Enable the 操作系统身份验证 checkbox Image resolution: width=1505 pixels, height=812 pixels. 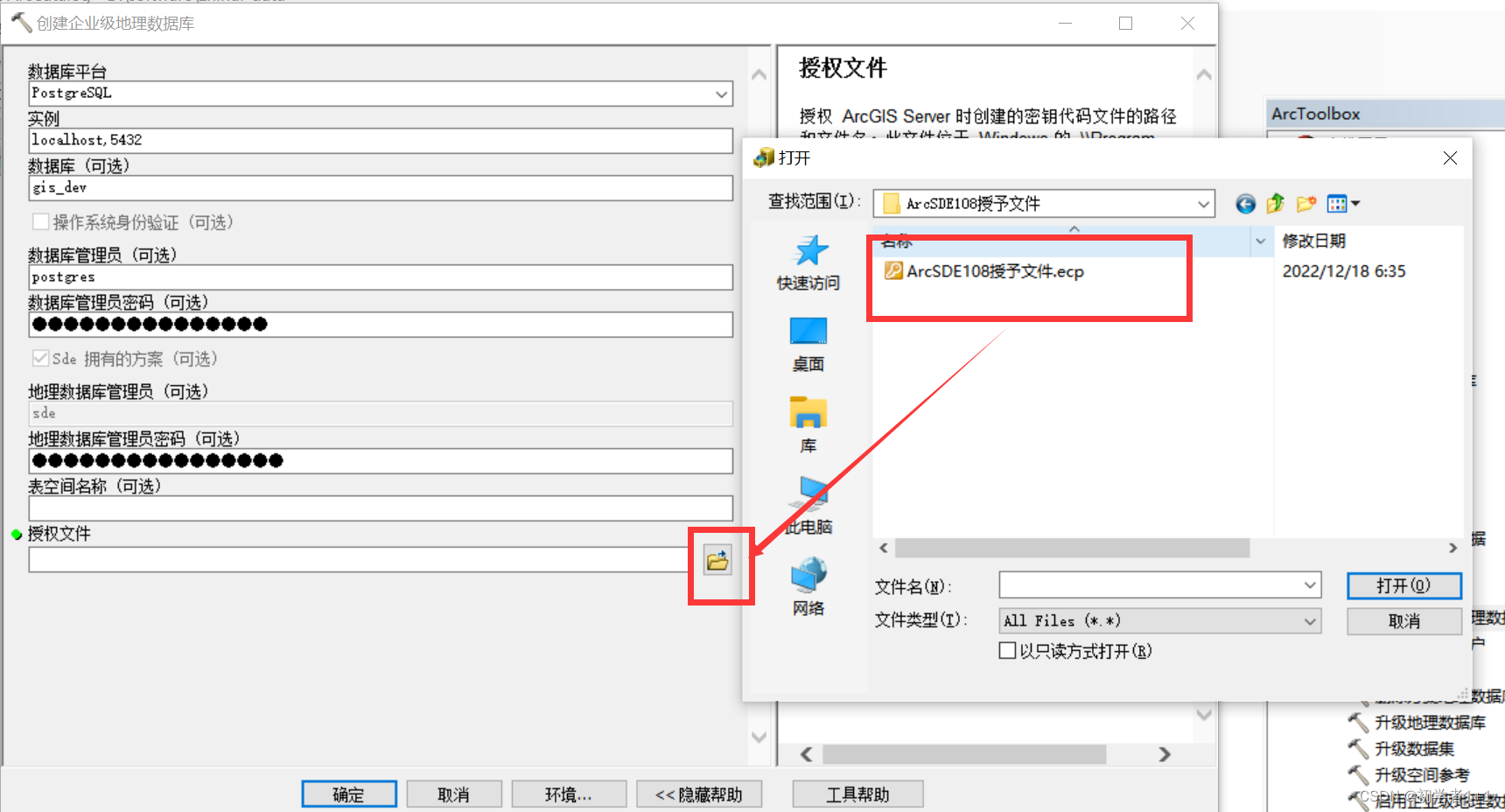(x=40, y=221)
